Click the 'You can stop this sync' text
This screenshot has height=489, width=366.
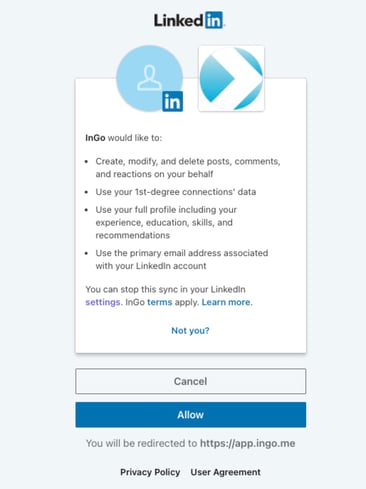tap(165, 289)
